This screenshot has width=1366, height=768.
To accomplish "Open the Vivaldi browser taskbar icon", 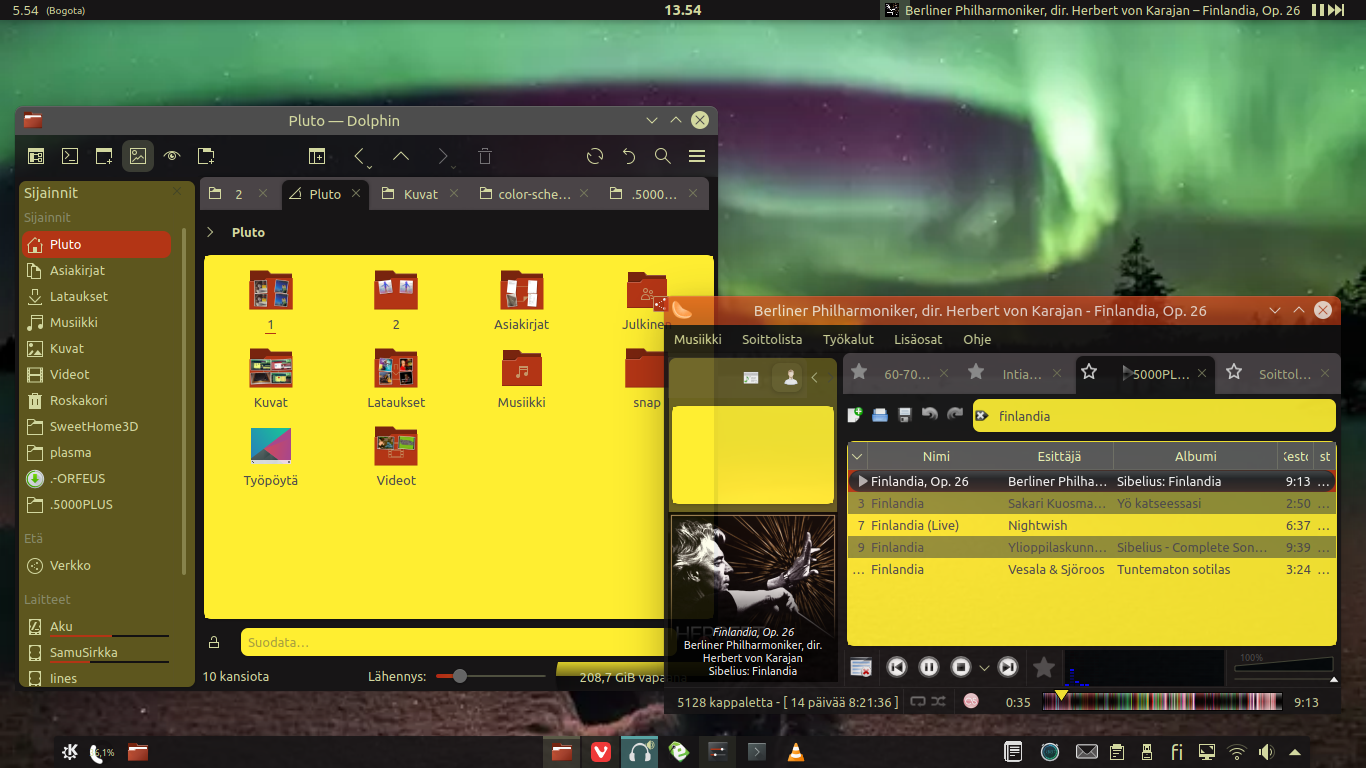I will click(x=600, y=752).
